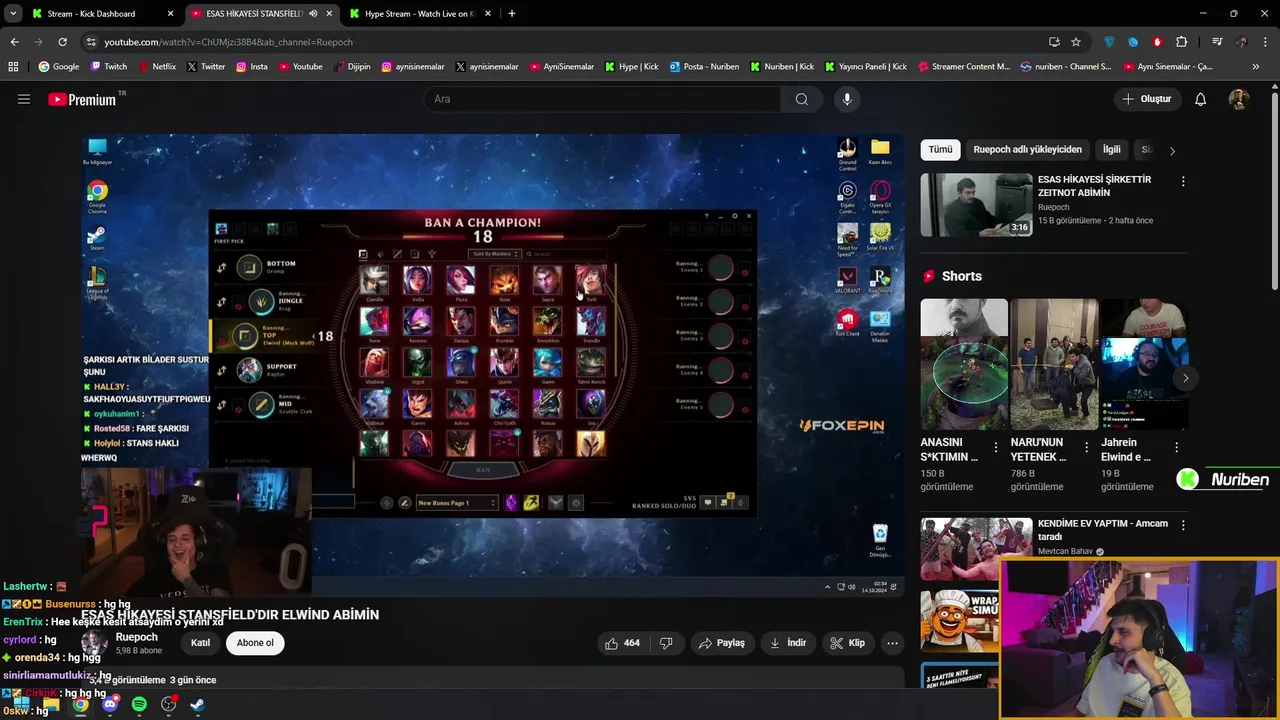Open the apps grid in the bookmarks bar

(13, 67)
